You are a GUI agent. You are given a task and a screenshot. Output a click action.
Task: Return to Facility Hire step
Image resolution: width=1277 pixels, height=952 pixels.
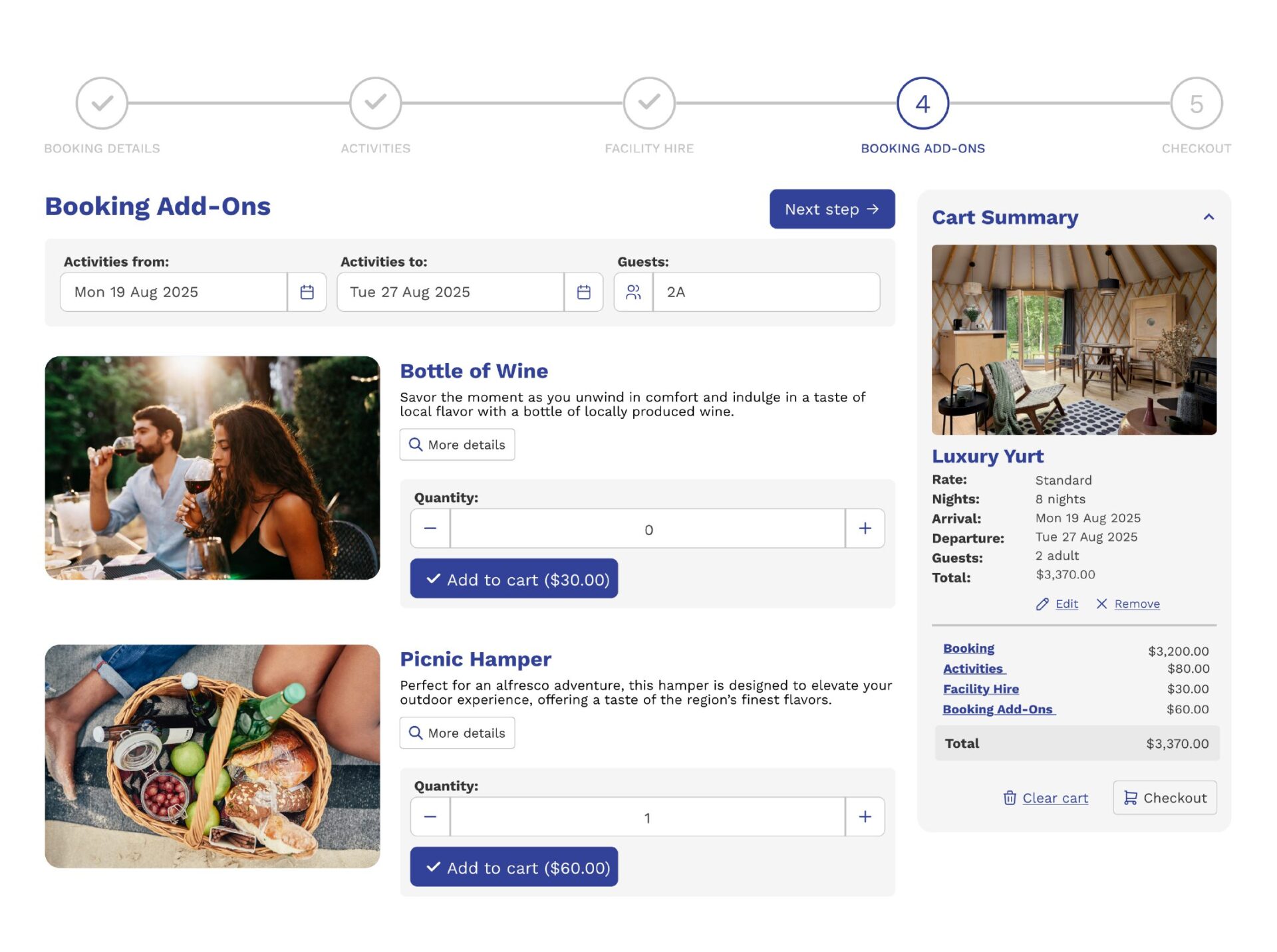click(x=649, y=104)
